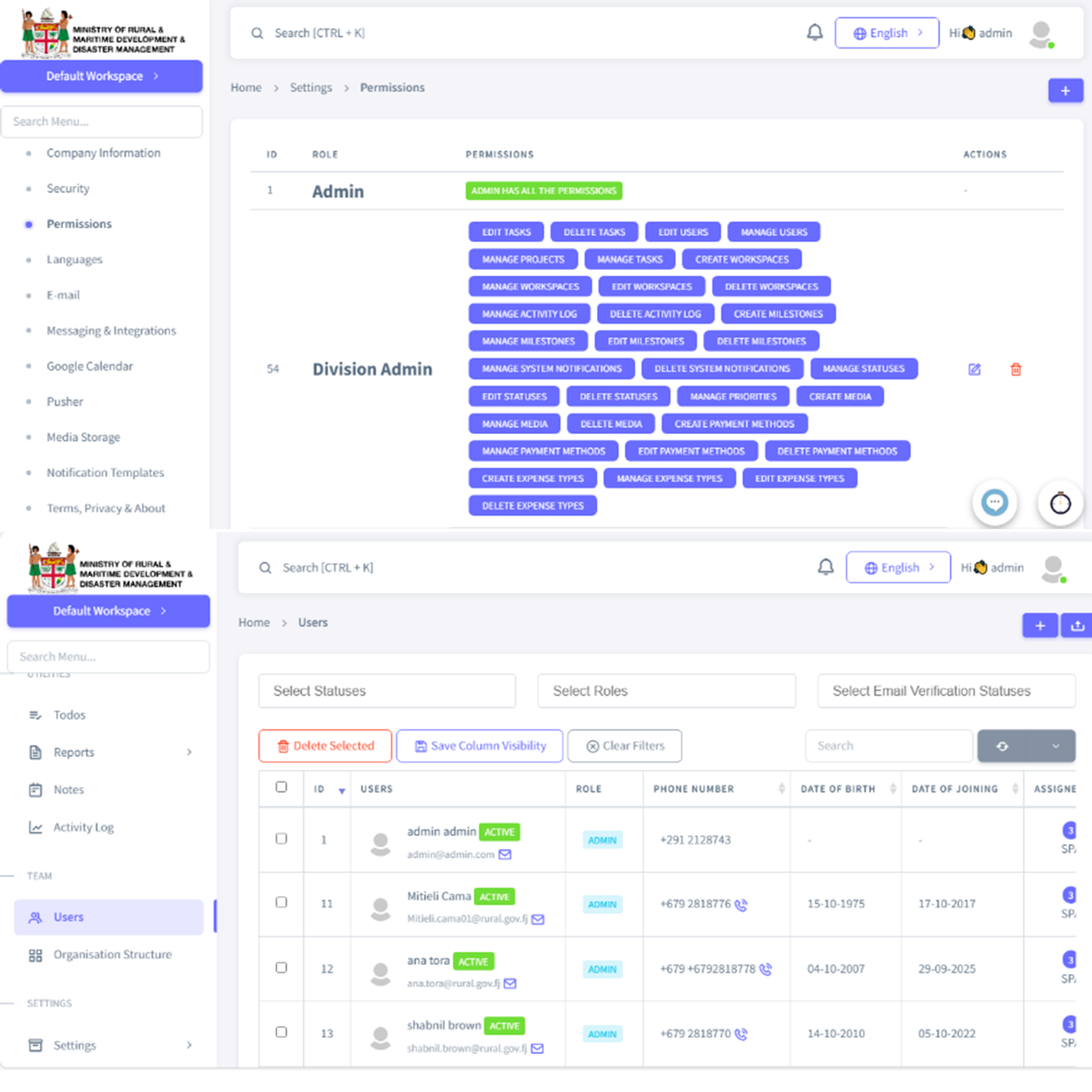Click the Search [CTRL + K] box on the Users page
Image resolution: width=1092 pixels, height=1092 pixels.
click(x=328, y=567)
